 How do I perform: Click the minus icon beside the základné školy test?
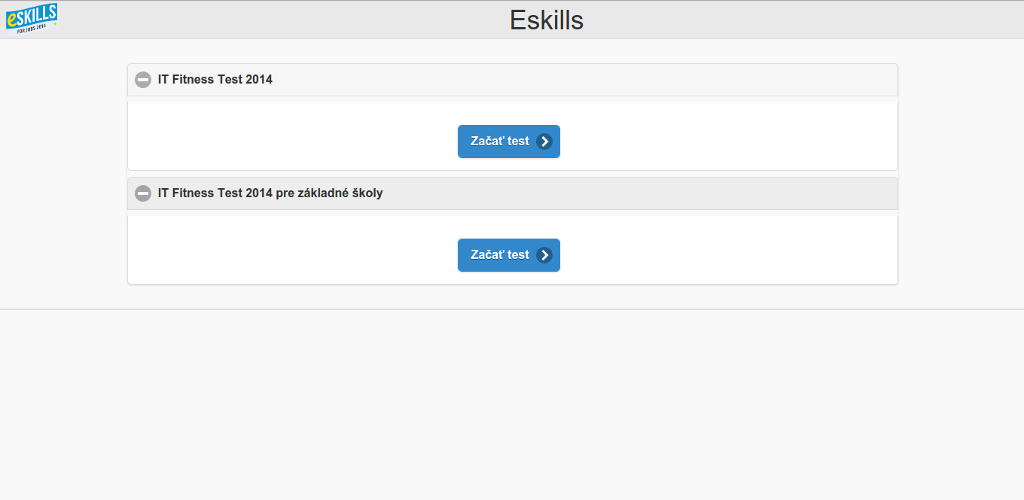click(x=143, y=194)
